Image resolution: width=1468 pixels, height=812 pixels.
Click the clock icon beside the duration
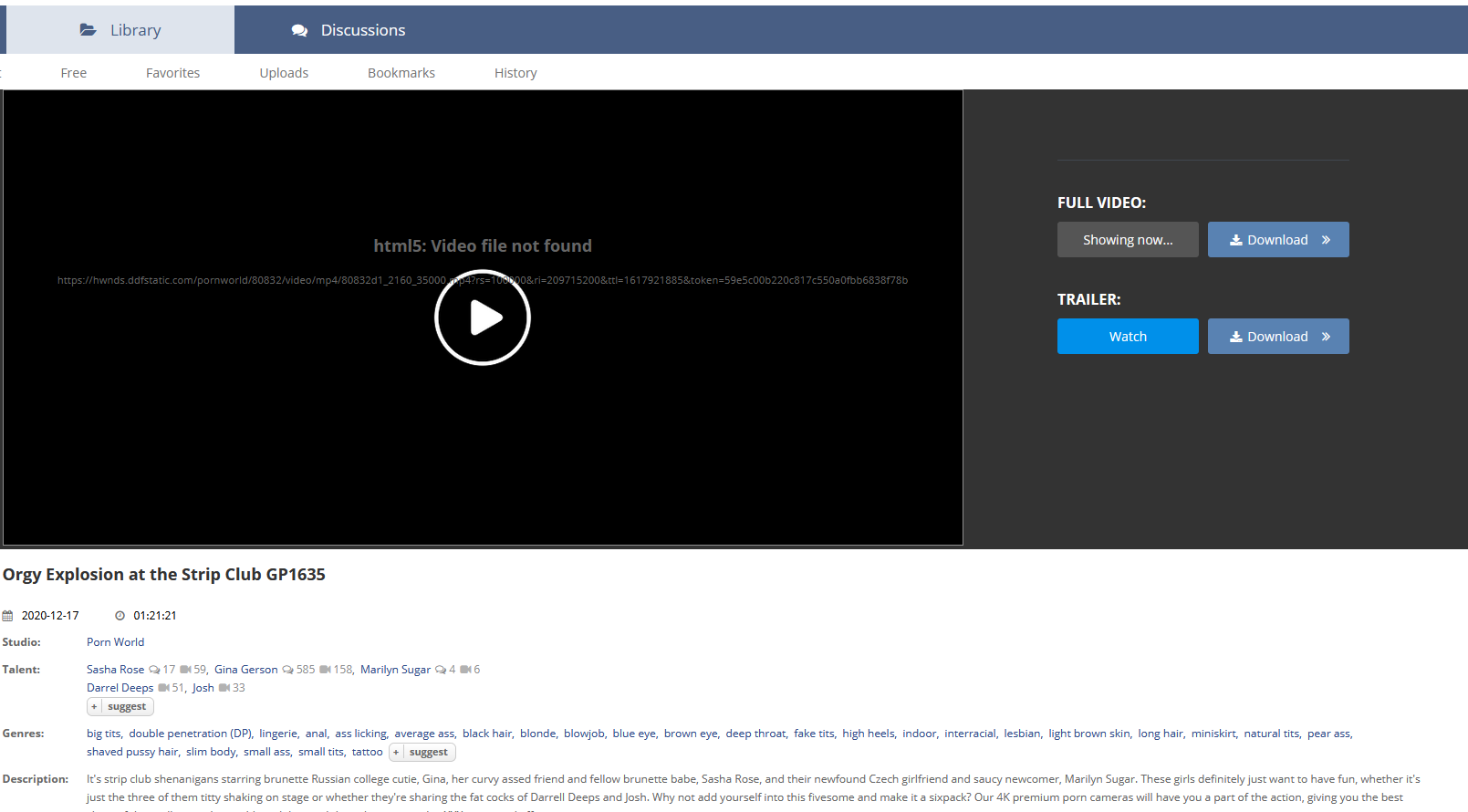coord(120,616)
